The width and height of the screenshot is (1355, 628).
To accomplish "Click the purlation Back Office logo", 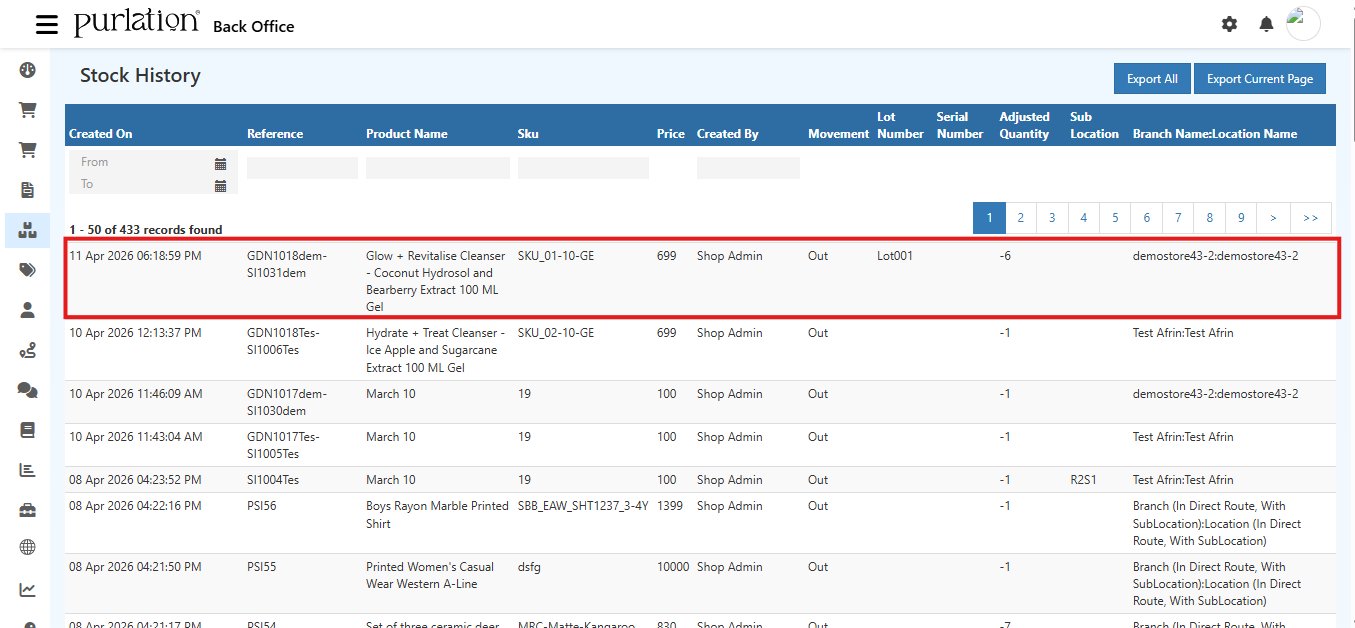I will [135, 22].
